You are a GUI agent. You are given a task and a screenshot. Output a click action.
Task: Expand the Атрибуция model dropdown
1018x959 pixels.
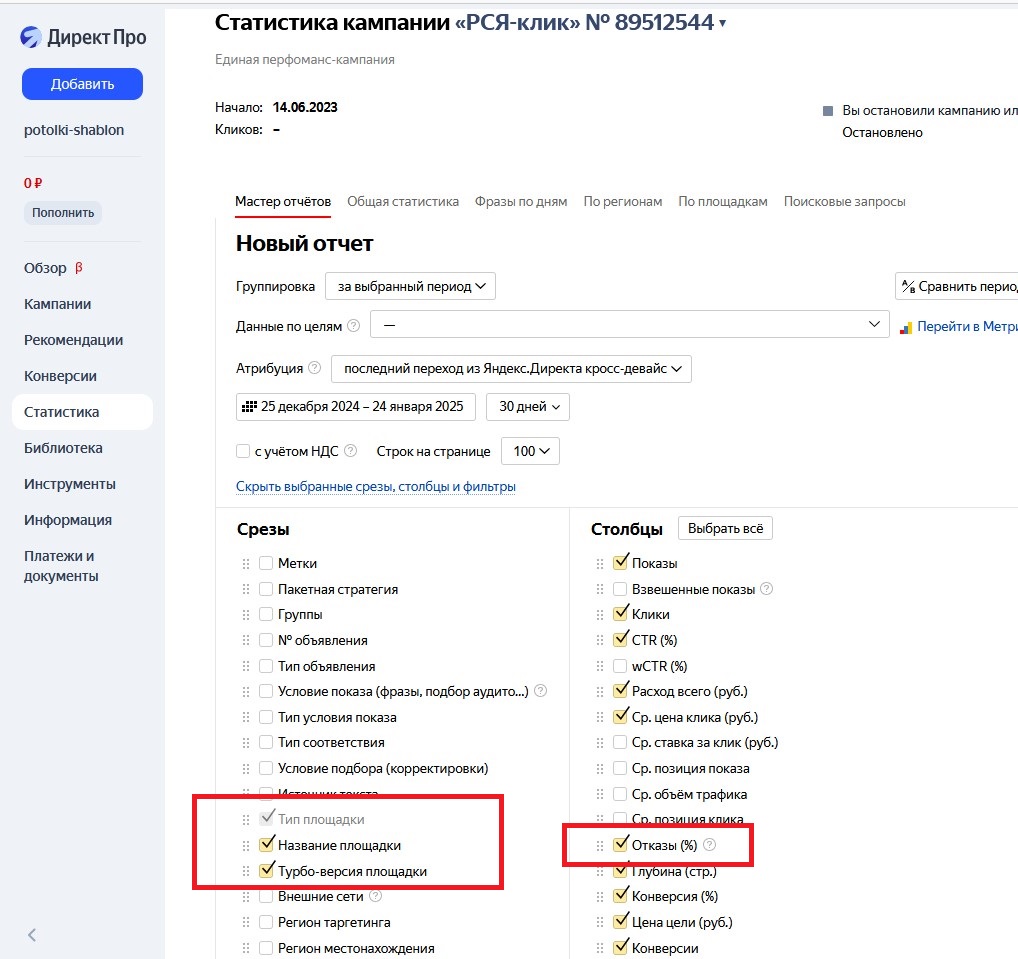click(x=511, y=368)
